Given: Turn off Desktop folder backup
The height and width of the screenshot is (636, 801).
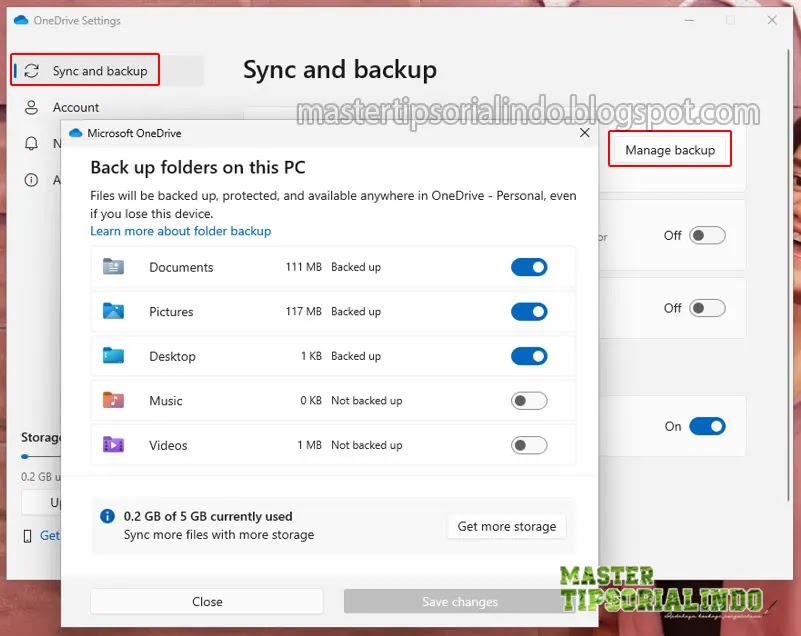Looking at the screenshot, I should click(x=529, y=356).
